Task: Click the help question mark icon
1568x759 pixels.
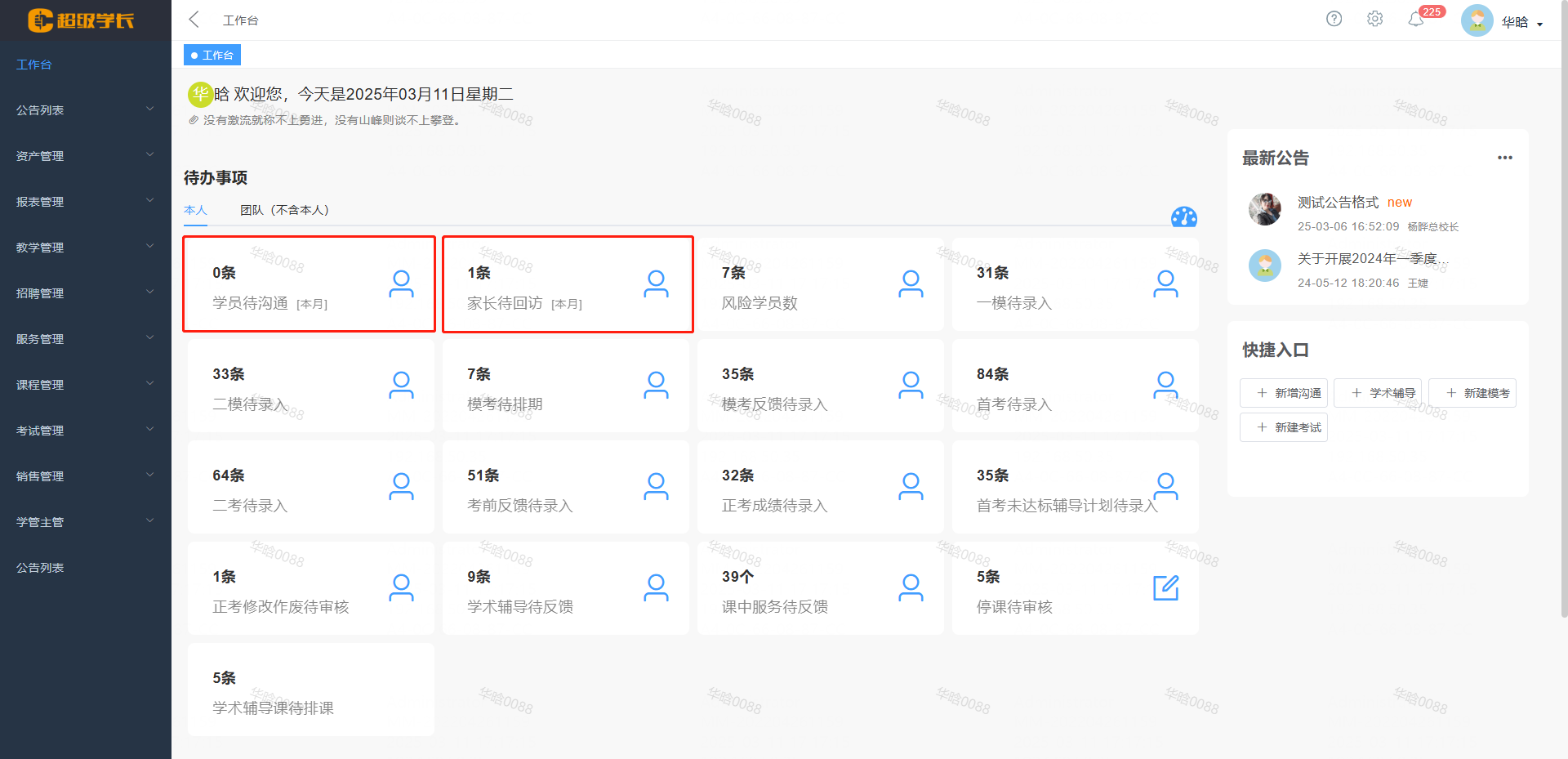Action: (x=1334, y=19)
